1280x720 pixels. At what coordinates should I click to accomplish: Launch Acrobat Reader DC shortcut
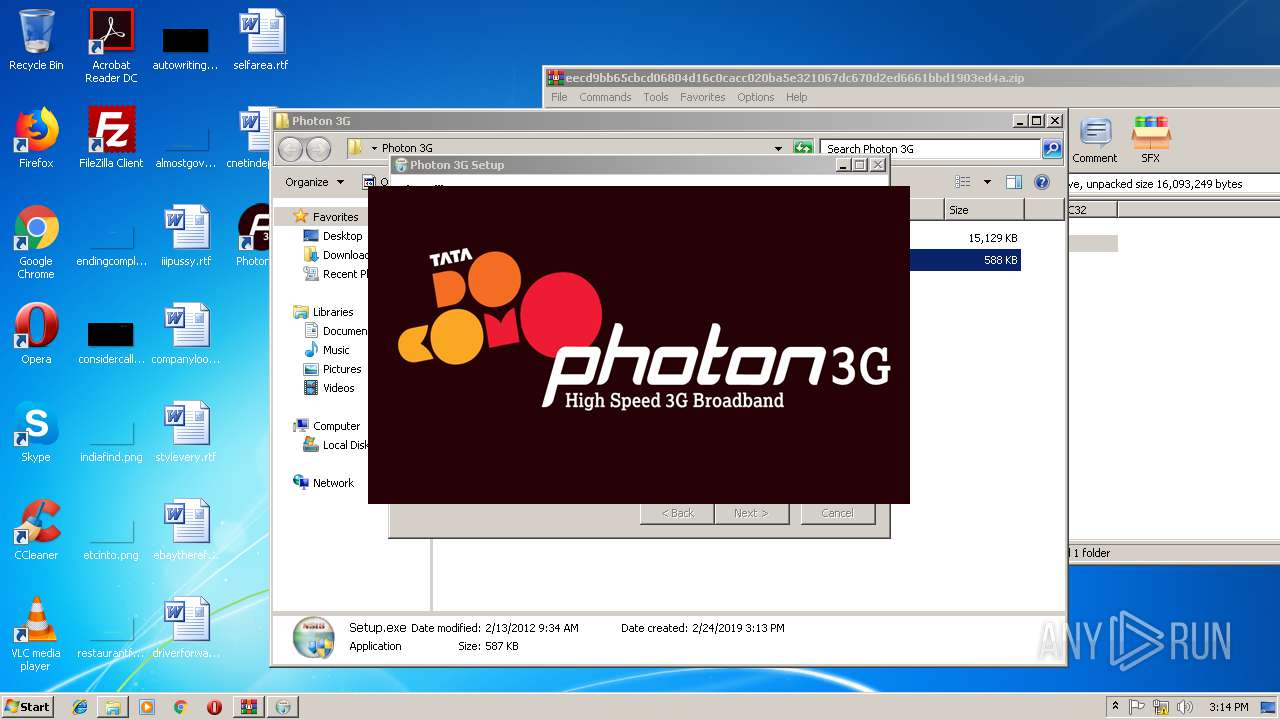tap(111, 46)
